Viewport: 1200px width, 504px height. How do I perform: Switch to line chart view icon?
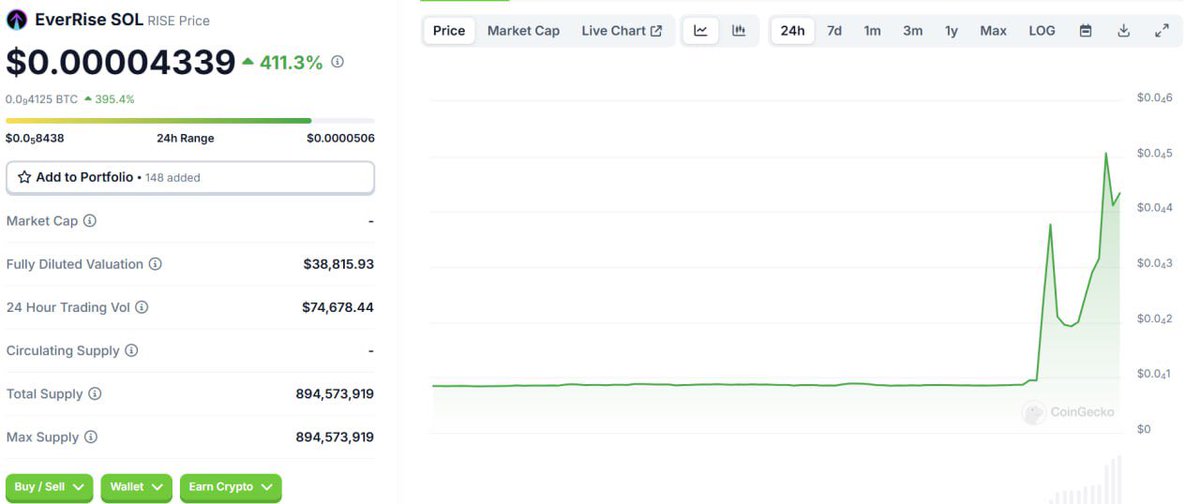point(701,31)
